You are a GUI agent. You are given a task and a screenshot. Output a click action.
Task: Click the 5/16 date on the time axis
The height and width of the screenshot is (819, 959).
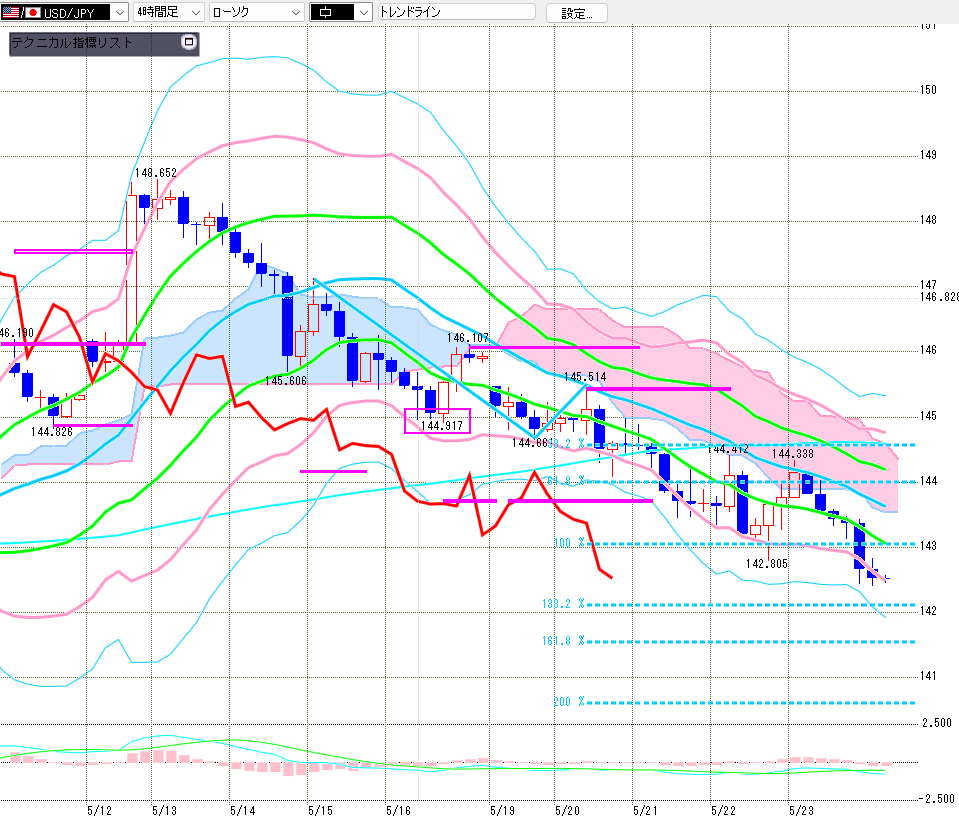pyautogui.click(x=399, y=810)
